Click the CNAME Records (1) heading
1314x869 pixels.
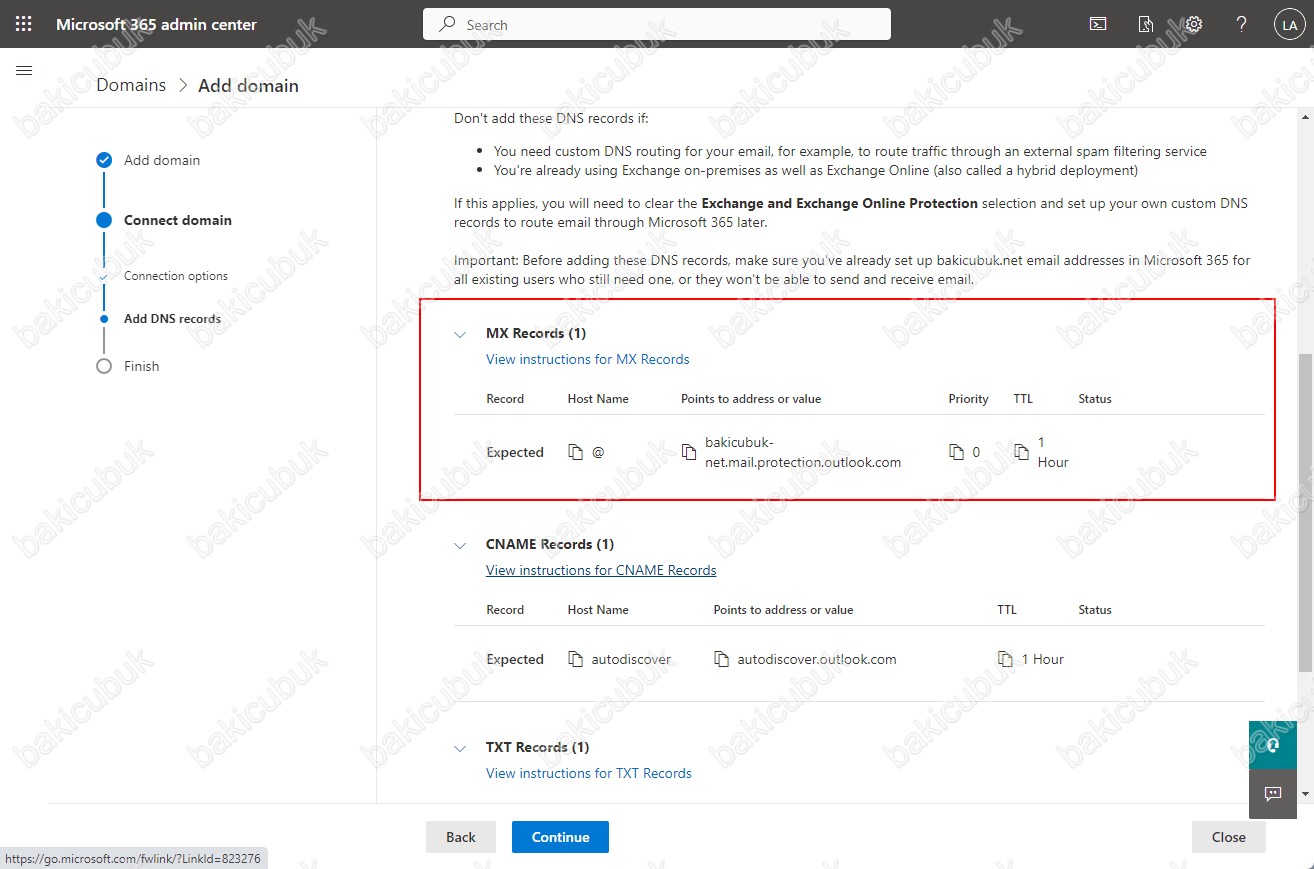coord(550,544)
